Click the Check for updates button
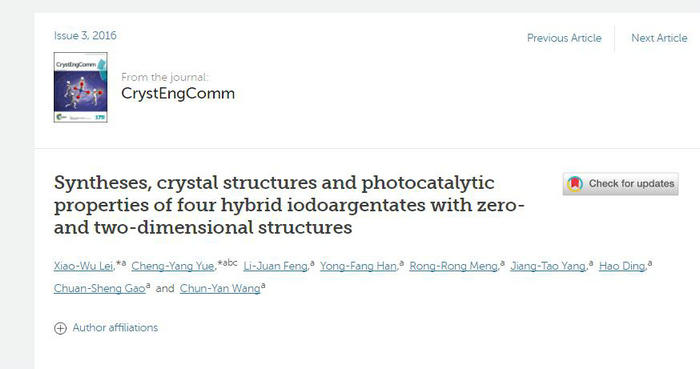Screen dimensions: 700x369 tap(621, 184)
